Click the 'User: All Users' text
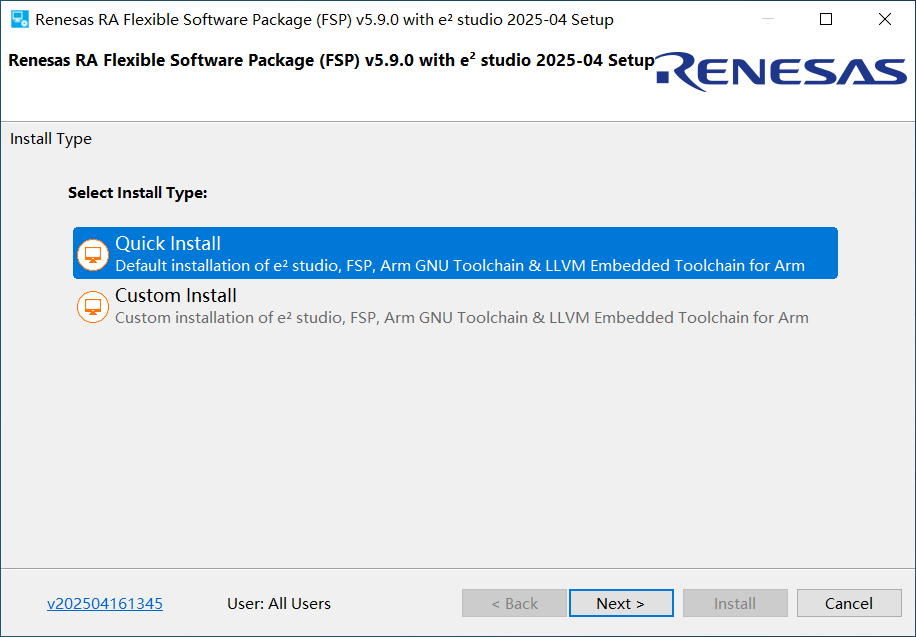The image size is (916, 637). click(279, 604)
